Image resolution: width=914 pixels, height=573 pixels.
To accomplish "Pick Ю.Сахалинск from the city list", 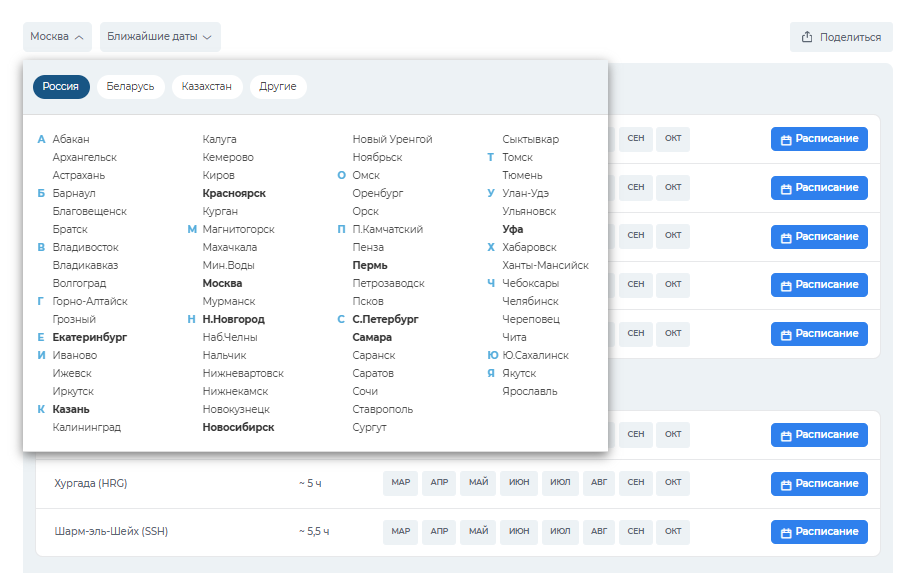I will [x=536, y=355].
